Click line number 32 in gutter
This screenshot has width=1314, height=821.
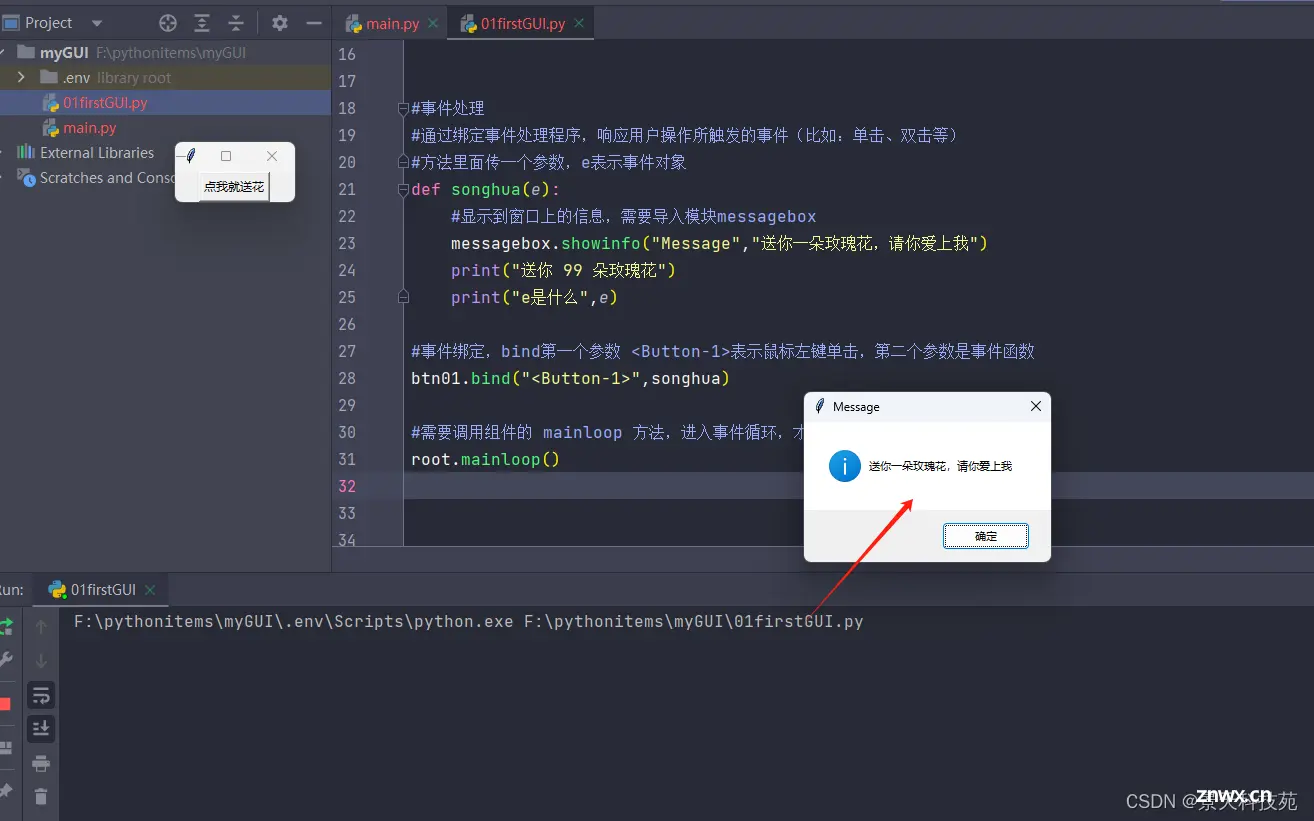pos(347,486)
